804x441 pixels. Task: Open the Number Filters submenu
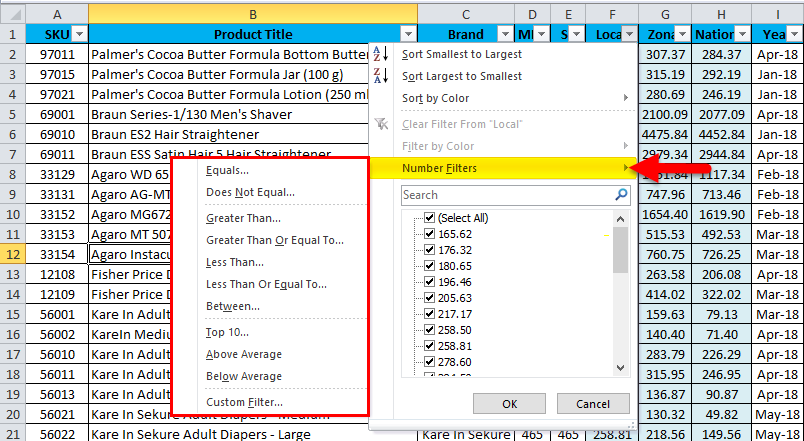click(503, 168)
